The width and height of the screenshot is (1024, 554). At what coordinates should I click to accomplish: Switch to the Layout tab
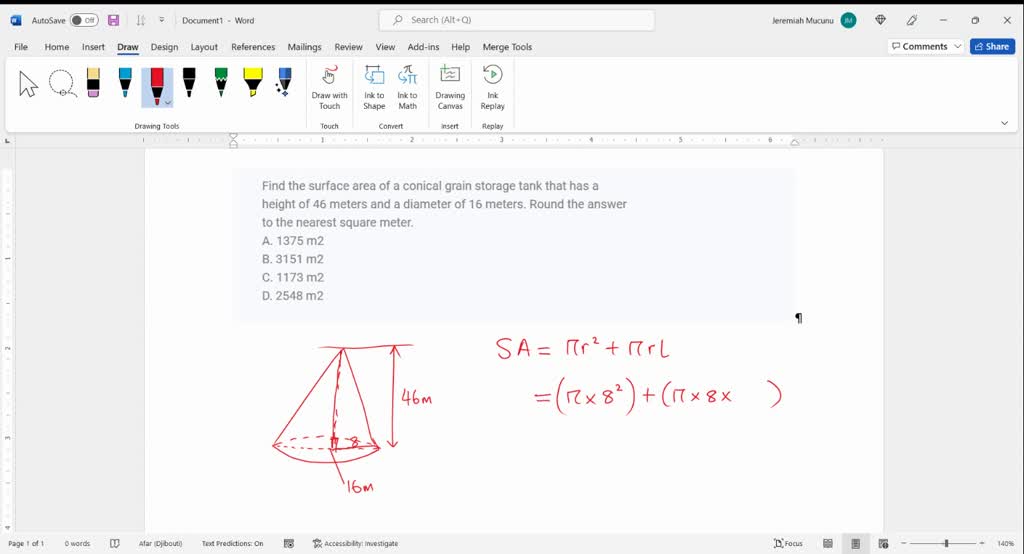[x=204, y=47]
